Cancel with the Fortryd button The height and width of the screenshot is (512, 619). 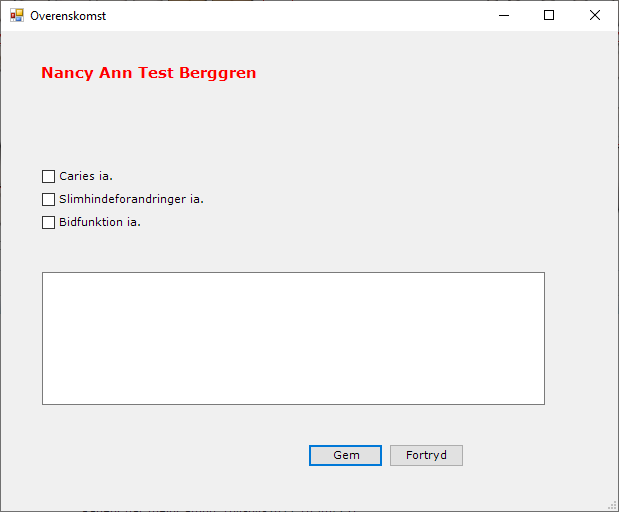[426, 456]
